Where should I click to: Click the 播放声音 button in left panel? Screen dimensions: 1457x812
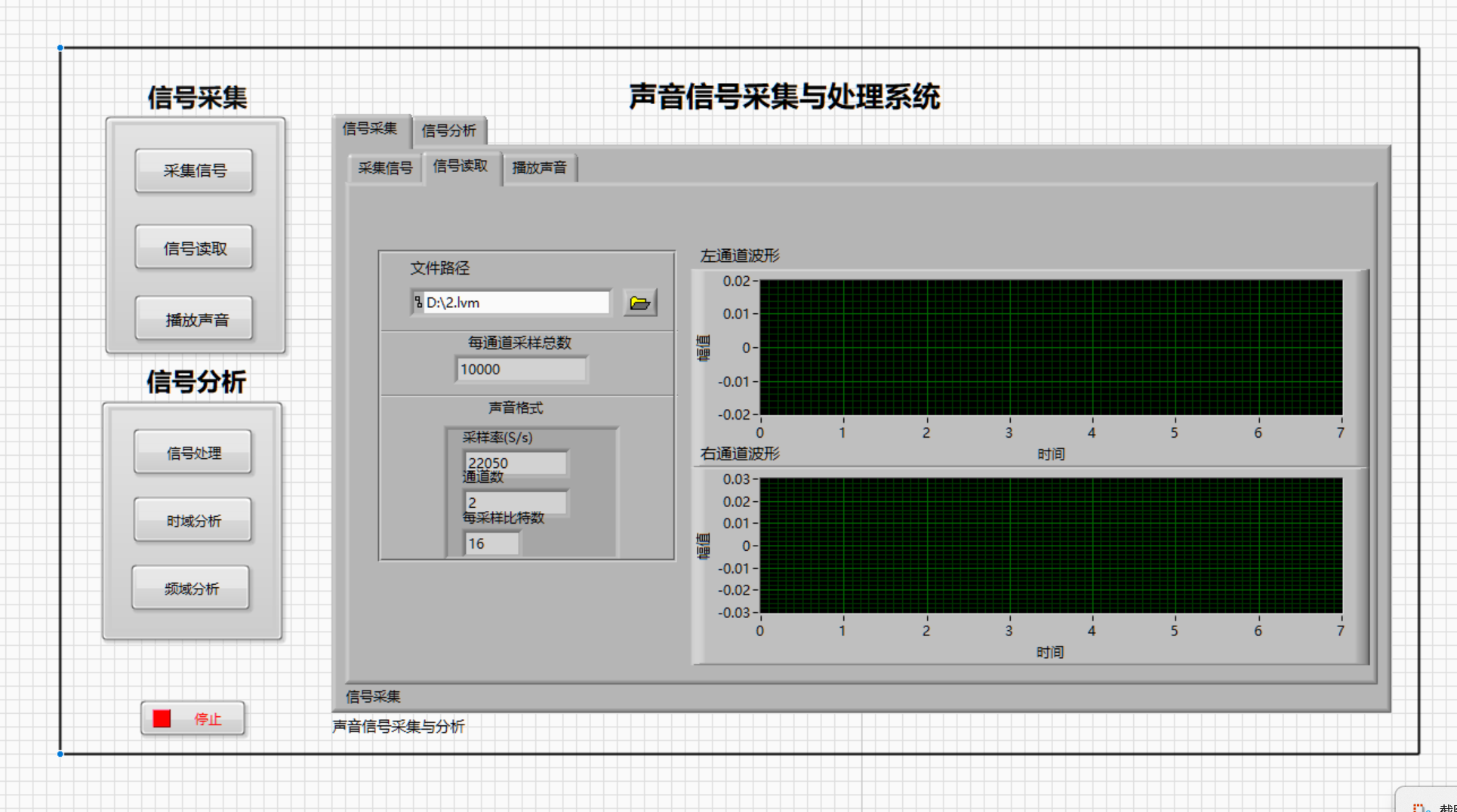point(194,319)
